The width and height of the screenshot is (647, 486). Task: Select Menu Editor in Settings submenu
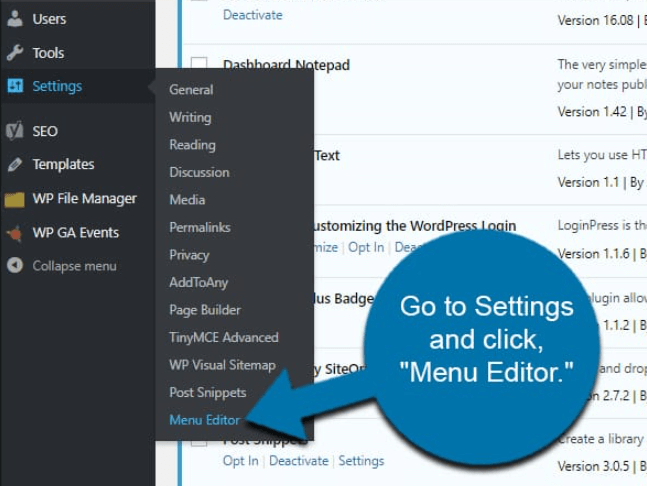pyautogui.click(x=204, y=420)
